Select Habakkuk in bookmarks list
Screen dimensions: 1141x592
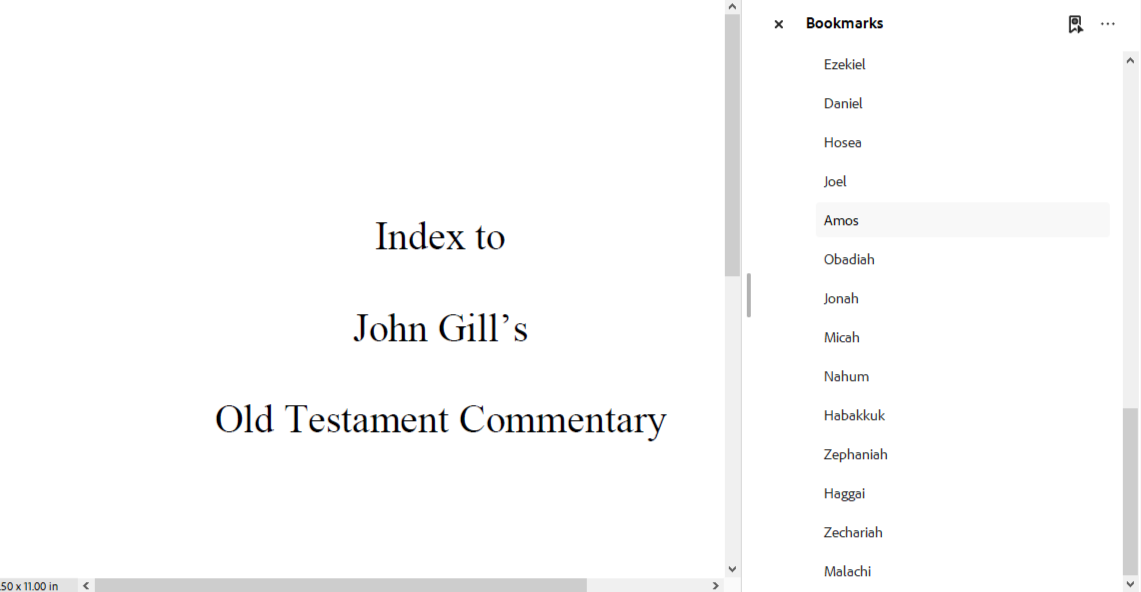[x=854, y=415]
